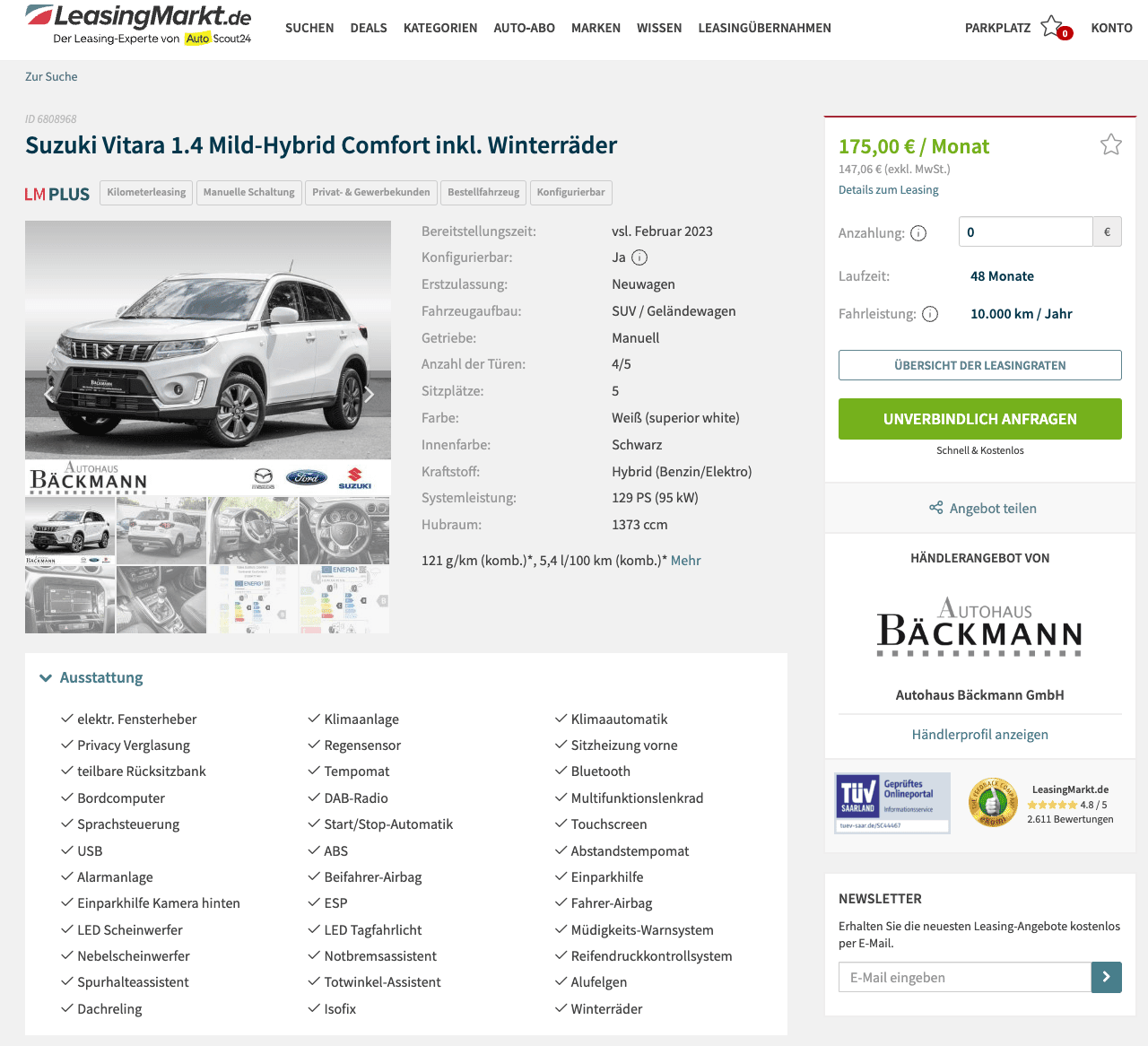Open the KATEGORIEN menu
The image size is (1148, 1046).
pos(440,28)
